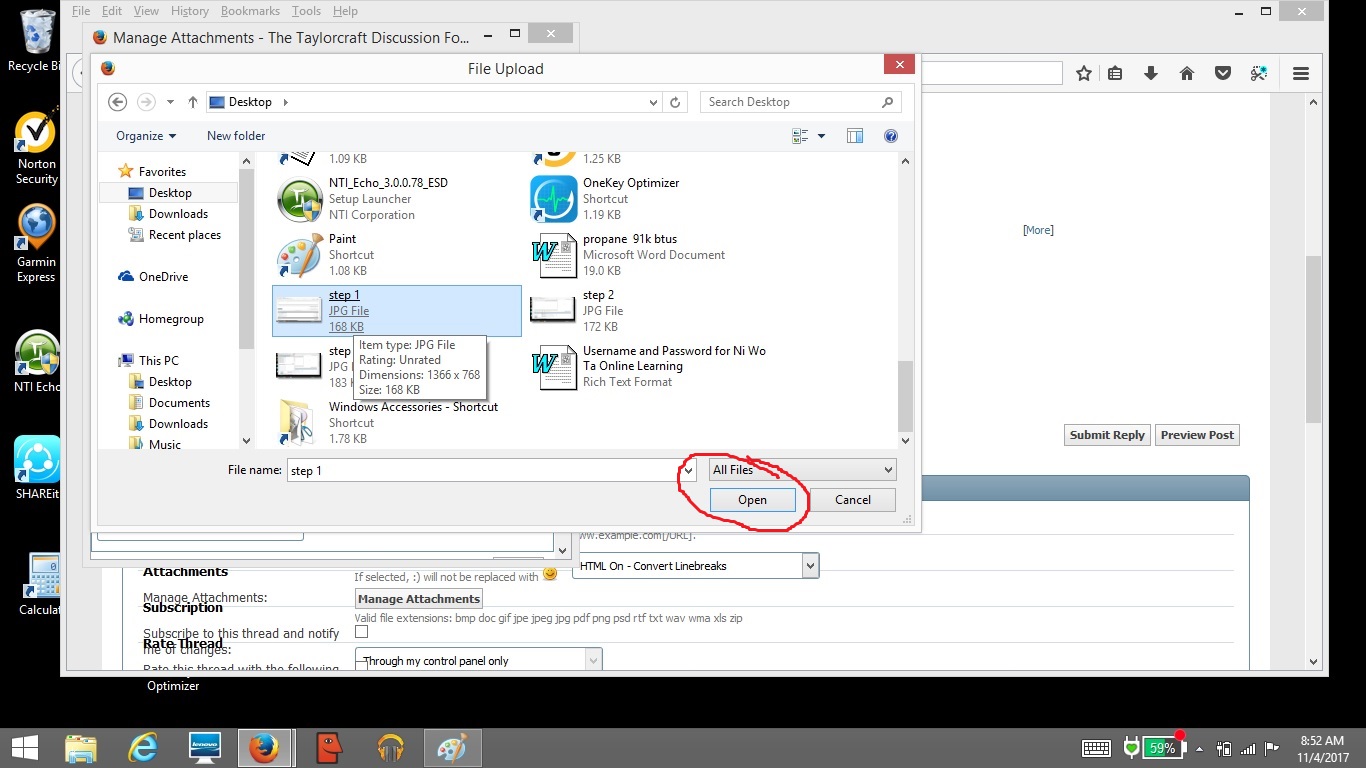The width and height of the screenshot is (1366, 768).
Task: Open the Organize dropdown menu
Action: [x=146, y=136]
